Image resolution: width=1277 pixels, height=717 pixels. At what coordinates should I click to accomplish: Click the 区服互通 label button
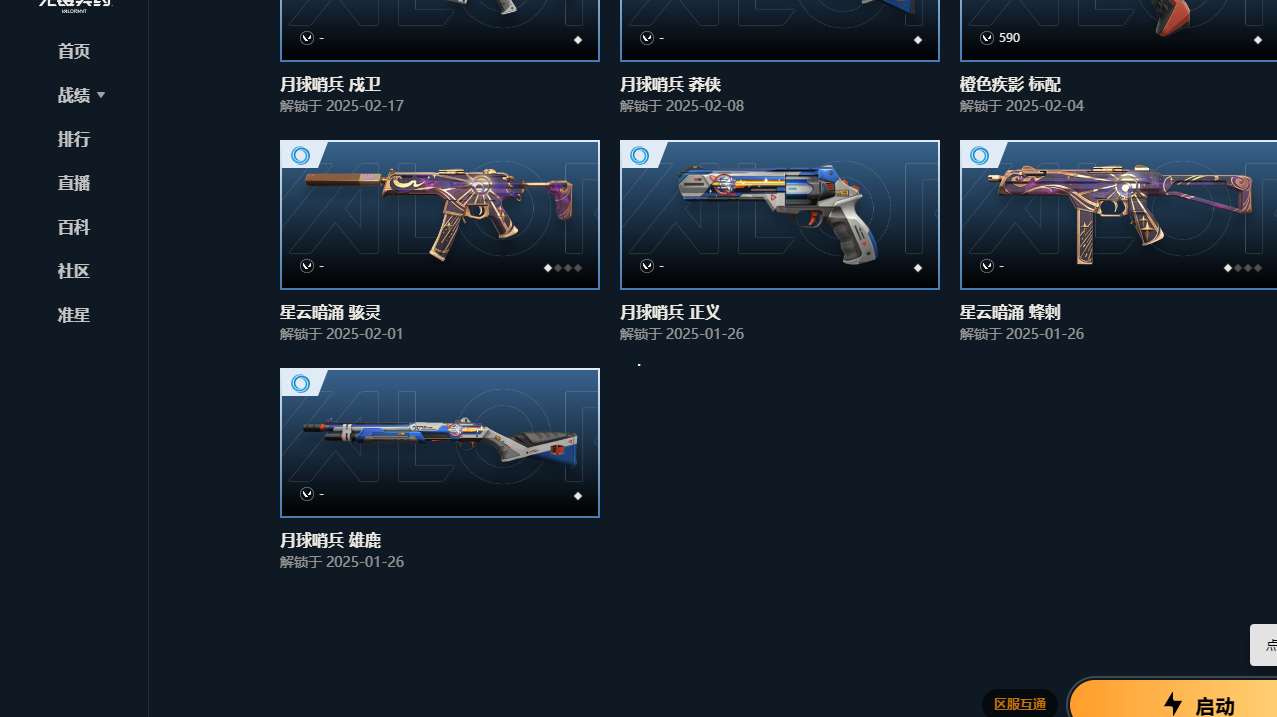click(1020, 704)
